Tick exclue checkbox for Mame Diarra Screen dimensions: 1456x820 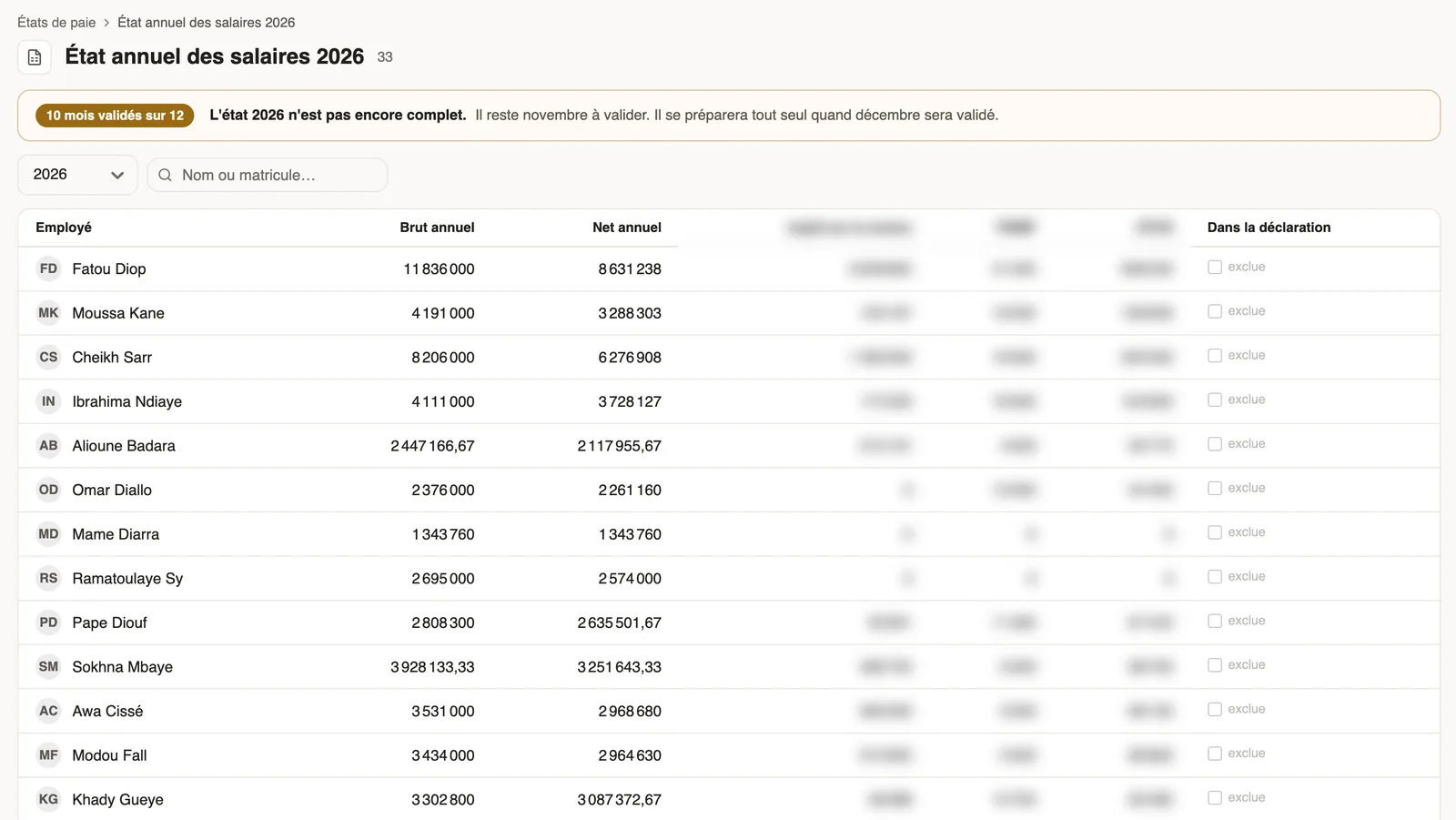click(1215, 532)
